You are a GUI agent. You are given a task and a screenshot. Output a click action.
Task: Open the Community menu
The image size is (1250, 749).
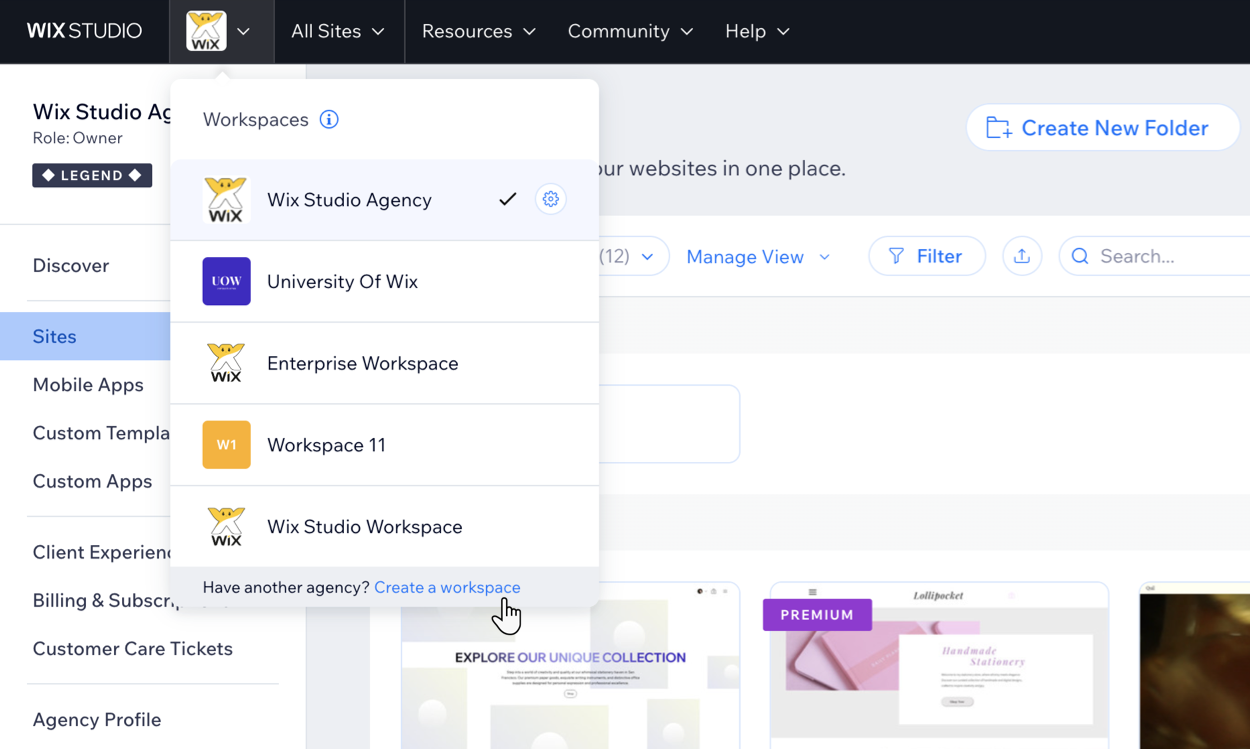tap(630, 31)
